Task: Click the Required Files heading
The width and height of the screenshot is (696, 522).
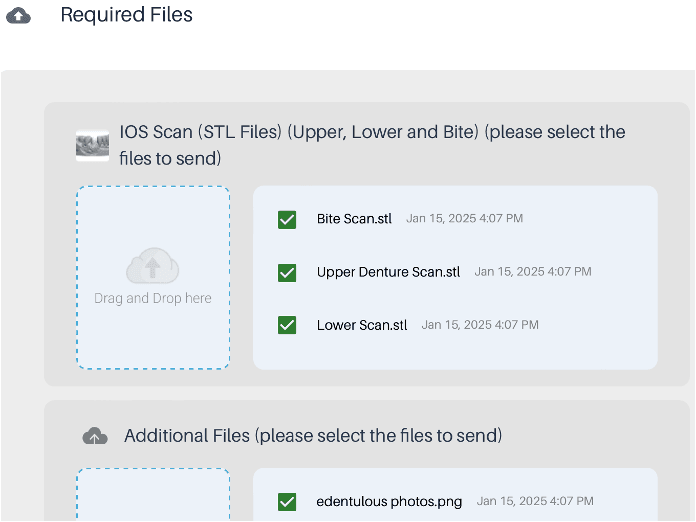Action: click(127, 15)
